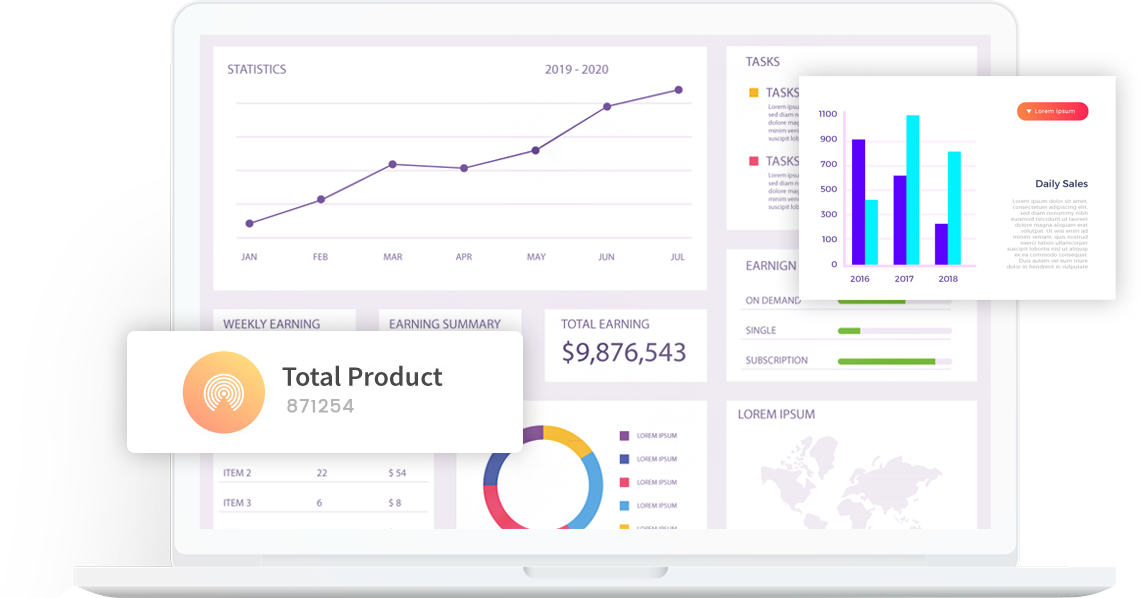
Task: Select the ITEM 2 table row
Action: pos(322,473)
